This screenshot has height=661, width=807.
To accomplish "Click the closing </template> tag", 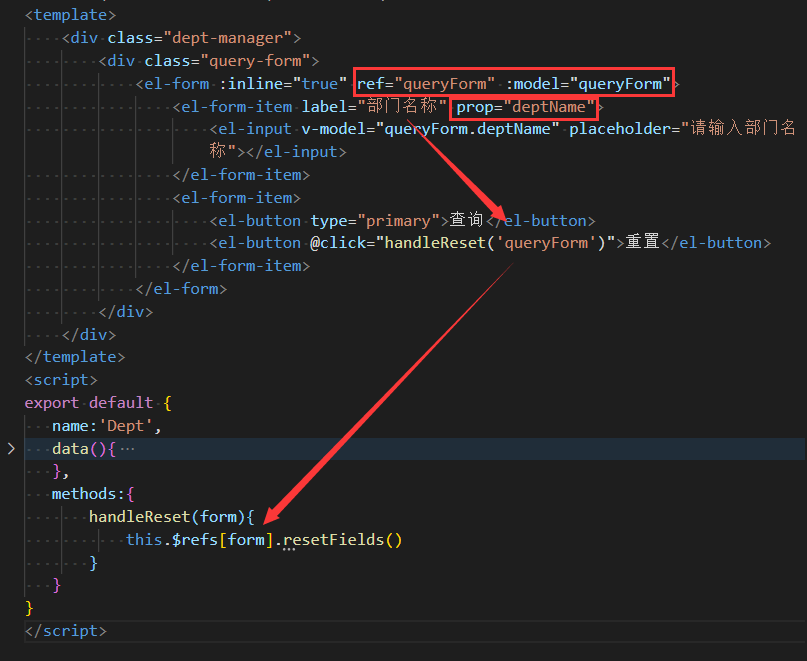I will [75, 357].
